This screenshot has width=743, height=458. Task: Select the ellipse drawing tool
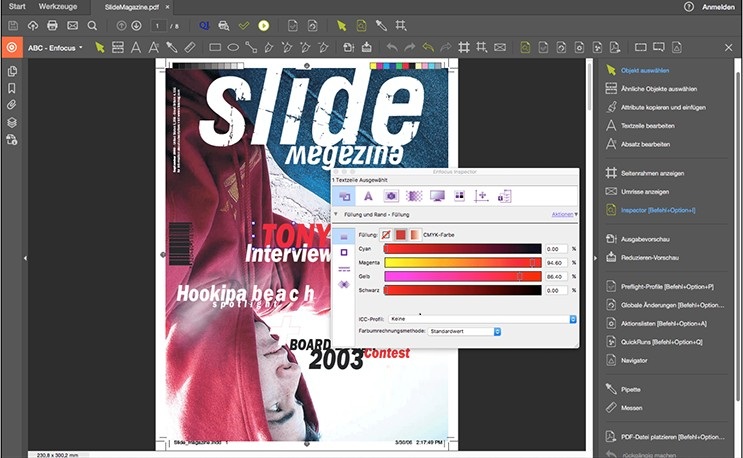(233, 47)
